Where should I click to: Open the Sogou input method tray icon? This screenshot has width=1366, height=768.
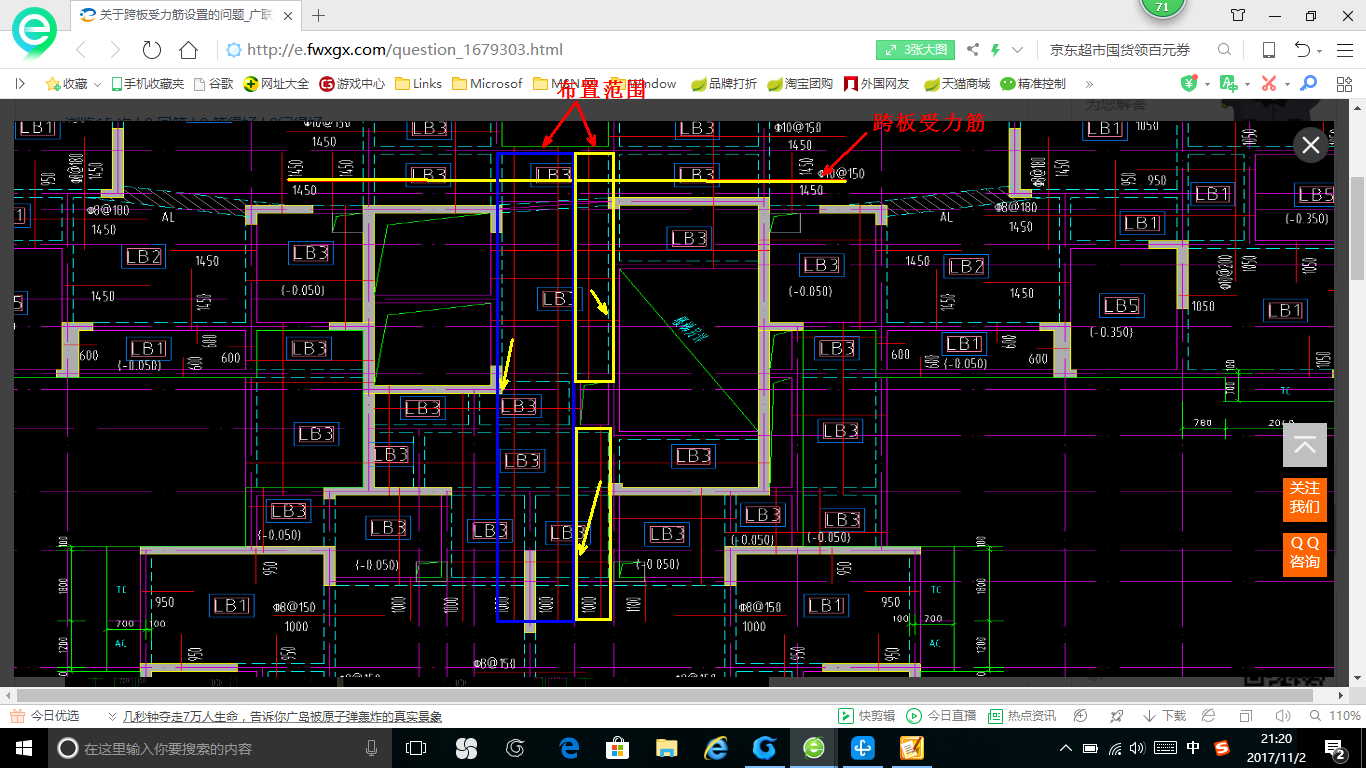click(1222, 748)
